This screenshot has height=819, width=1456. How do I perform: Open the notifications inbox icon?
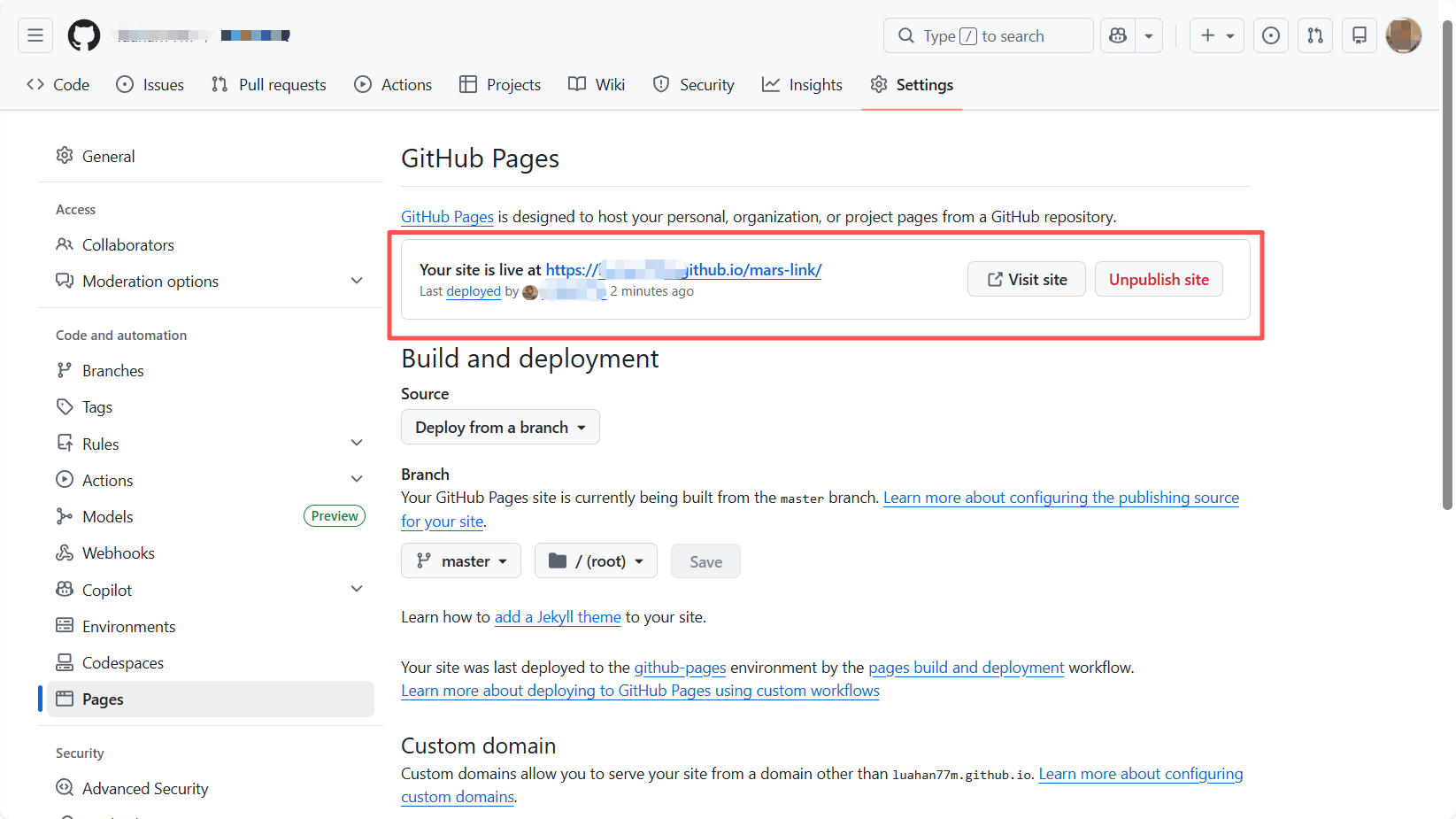1360,35
